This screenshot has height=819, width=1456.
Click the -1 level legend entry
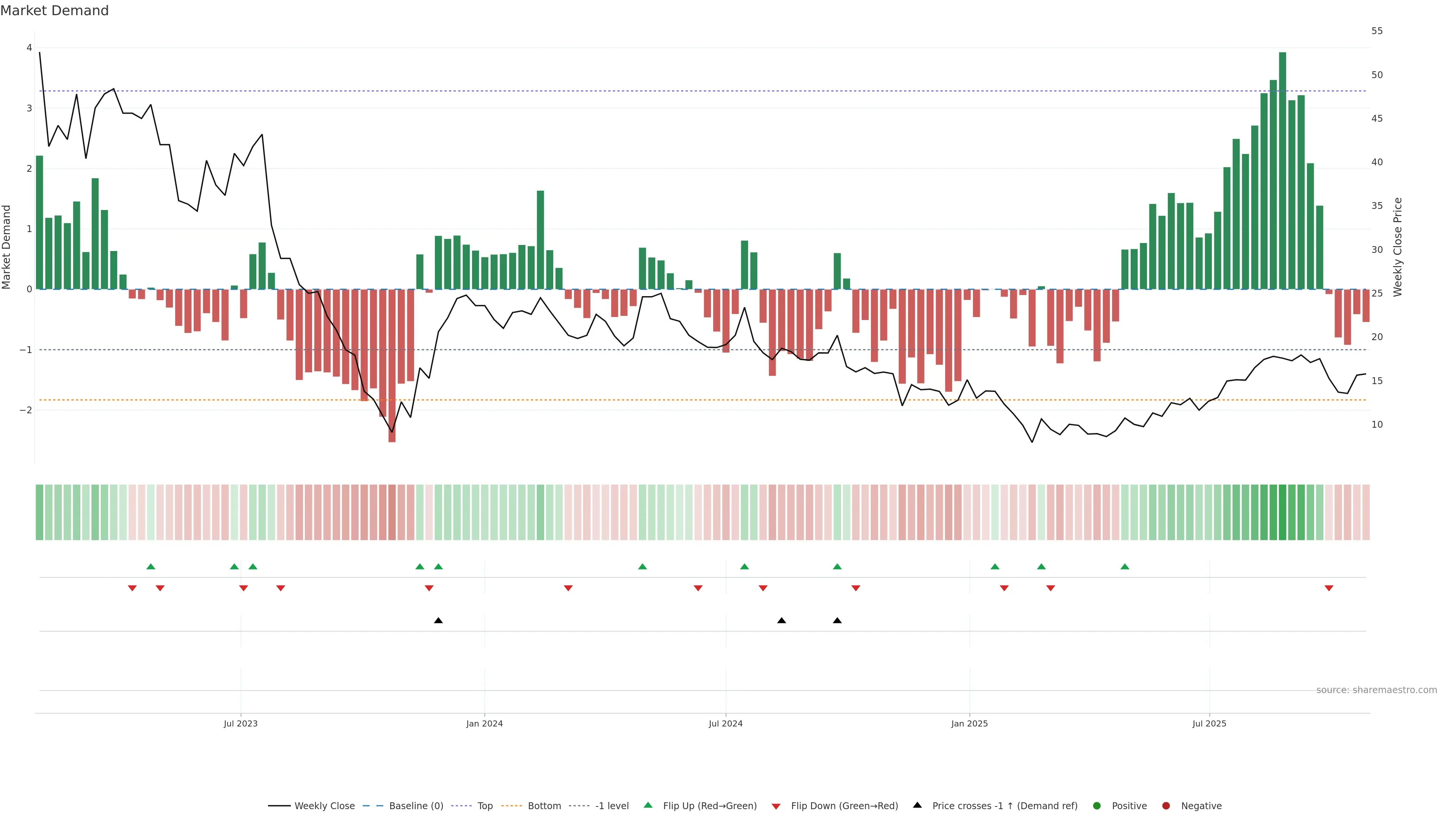(x=612, y=806)
